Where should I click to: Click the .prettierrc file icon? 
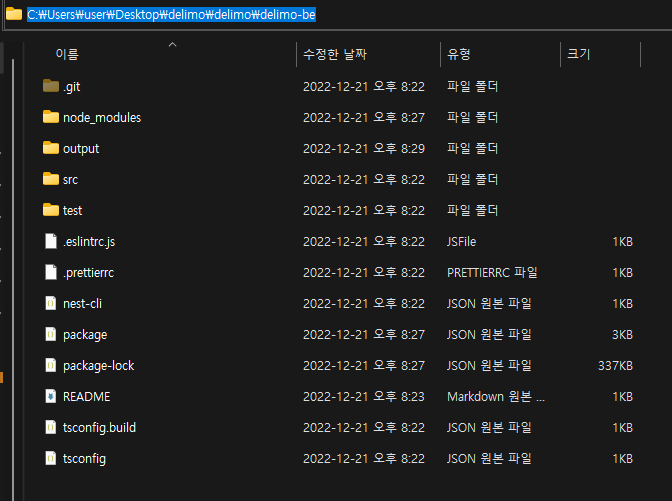[51, 272]
